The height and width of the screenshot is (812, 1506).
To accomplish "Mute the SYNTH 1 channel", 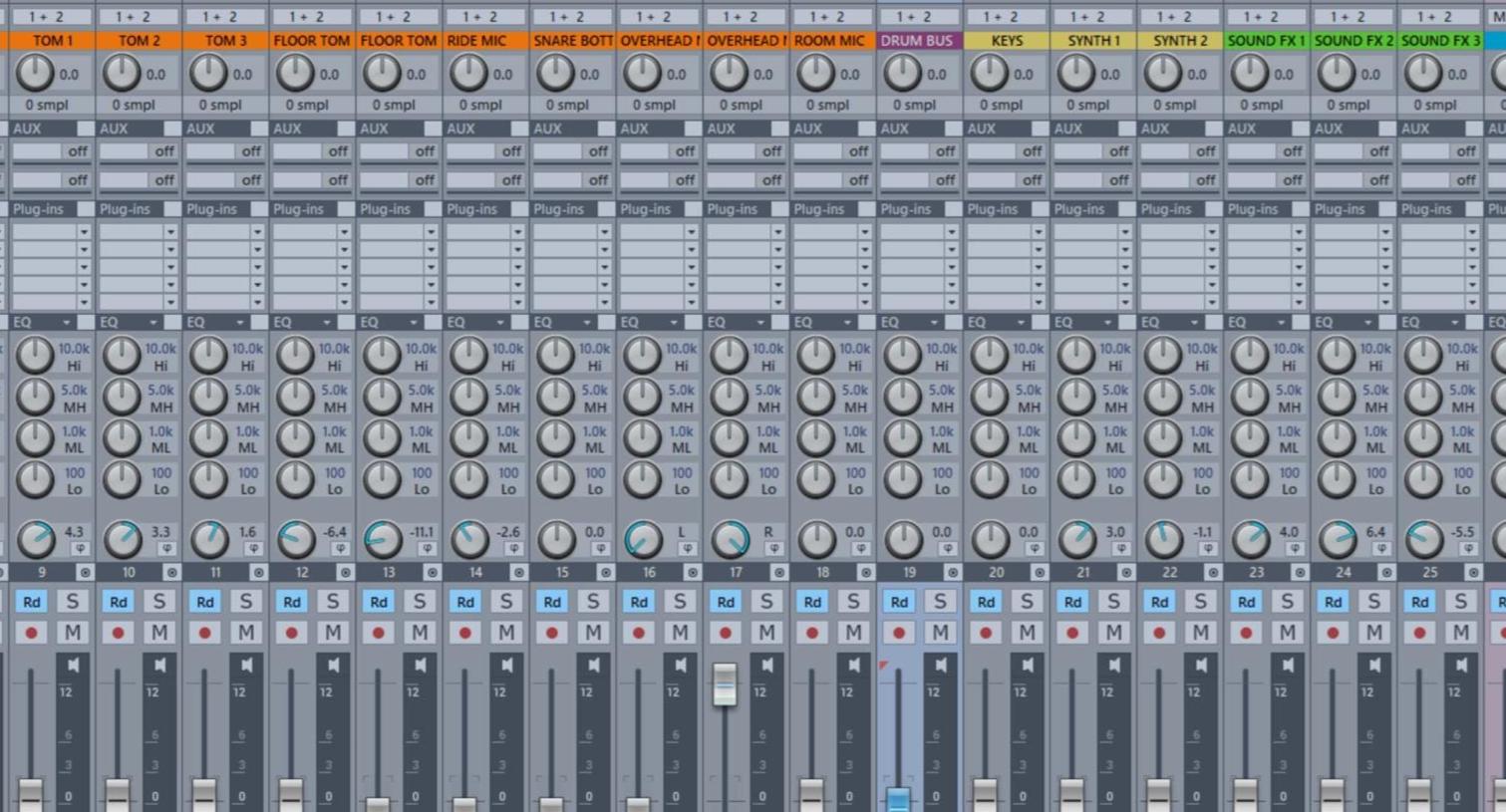I will 1113,633.
